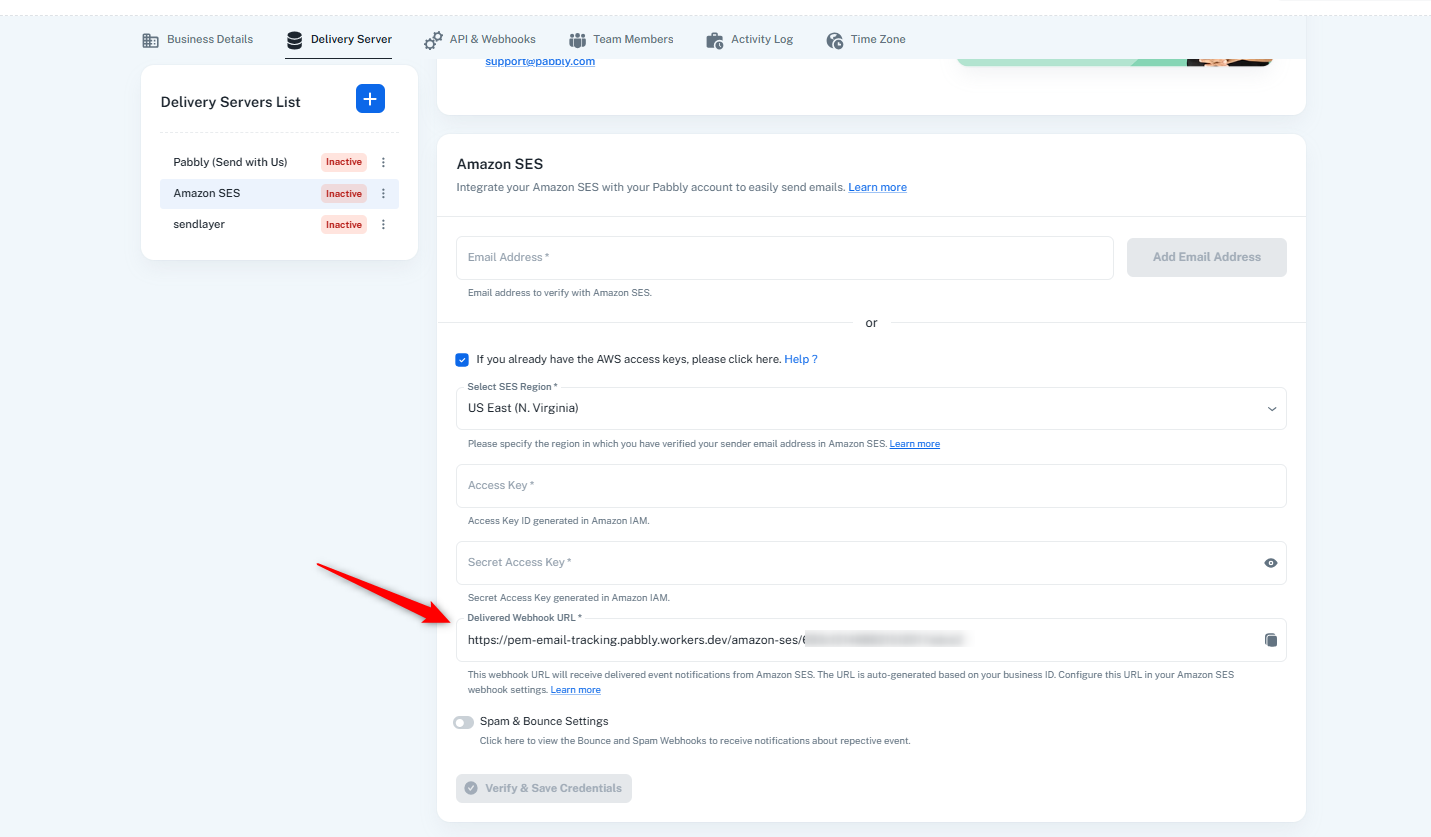Click into the Access Key field
The height and width of the screenshot is (837, 1431).
point(870,486)
